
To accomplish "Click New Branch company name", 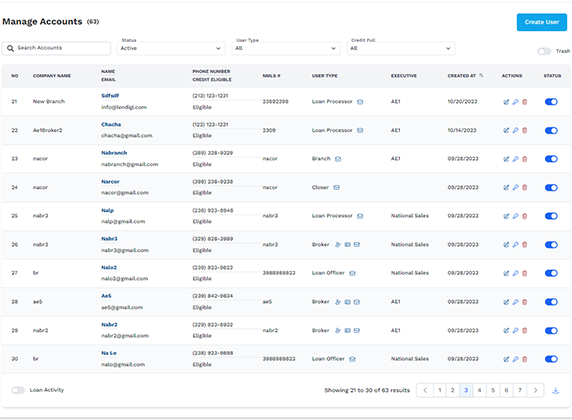I will click(49, 102).
